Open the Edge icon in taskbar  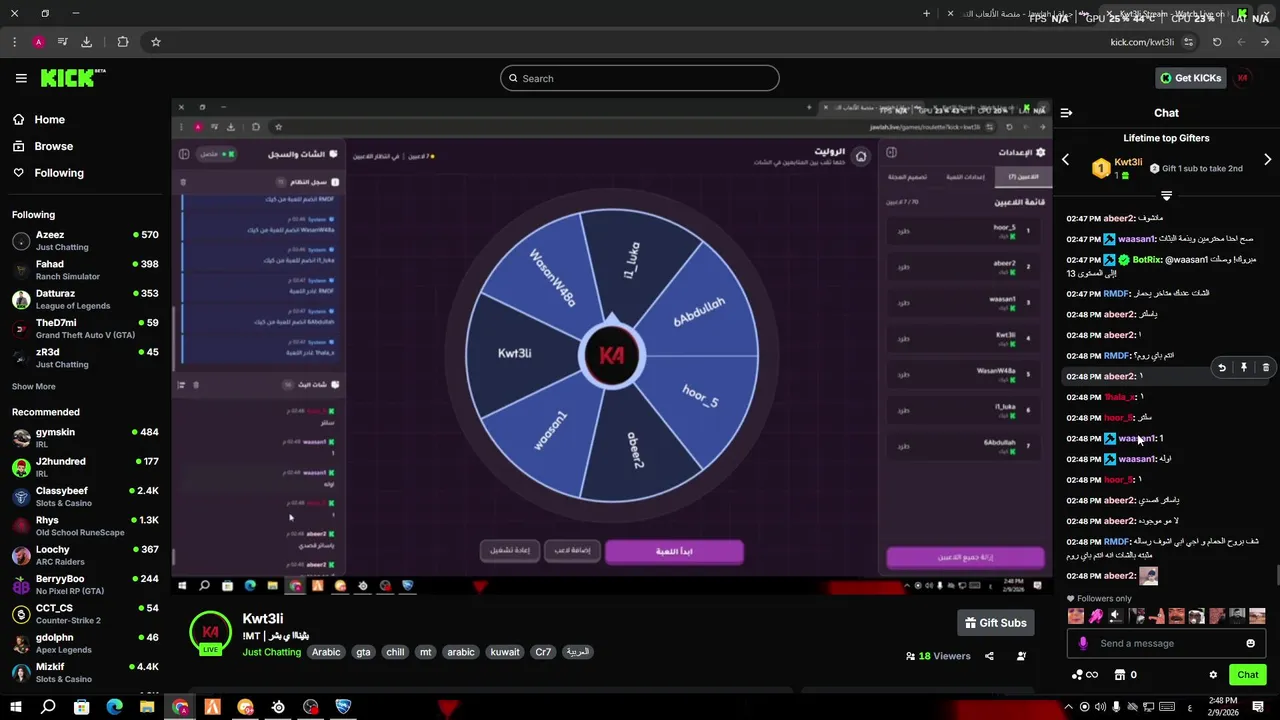114,707
